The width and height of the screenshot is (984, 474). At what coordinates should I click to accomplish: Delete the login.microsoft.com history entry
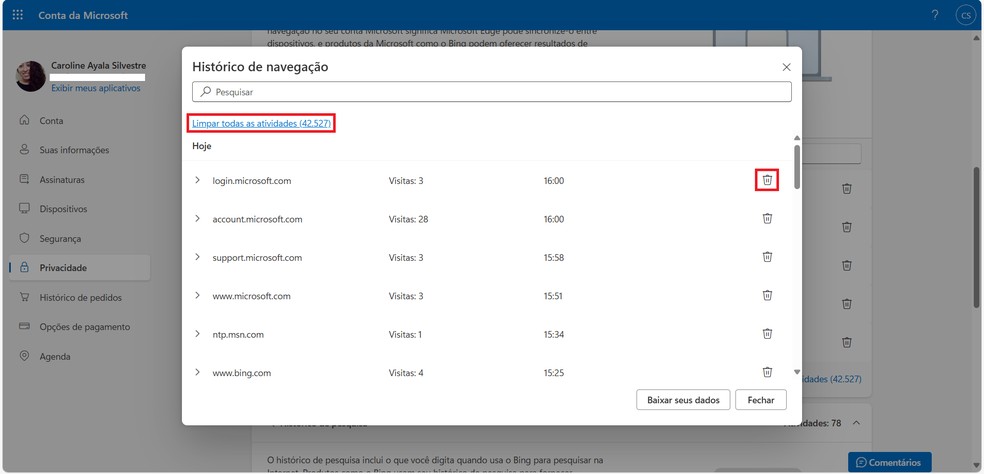tap(767, 181)
